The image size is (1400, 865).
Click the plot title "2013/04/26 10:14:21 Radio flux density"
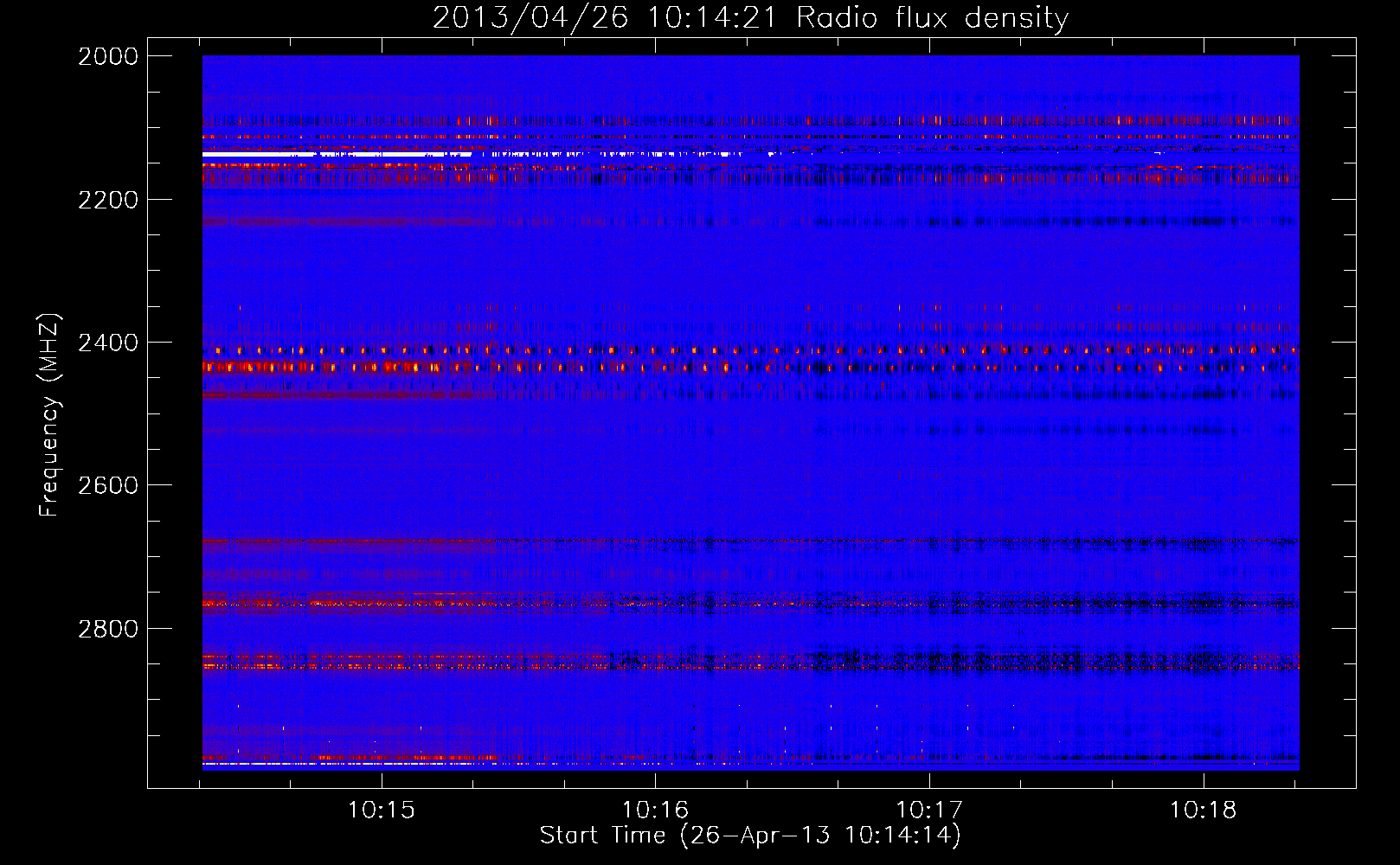(750, 18)
